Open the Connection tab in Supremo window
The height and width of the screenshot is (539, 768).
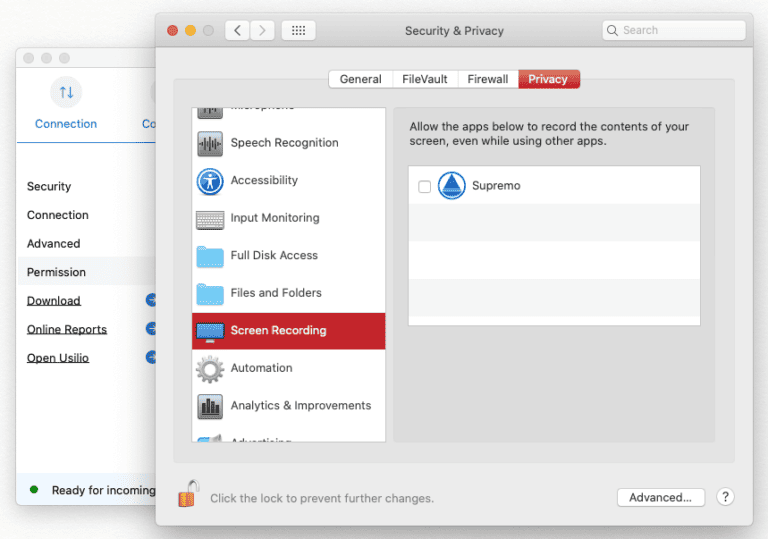click(x=66, y=105)
